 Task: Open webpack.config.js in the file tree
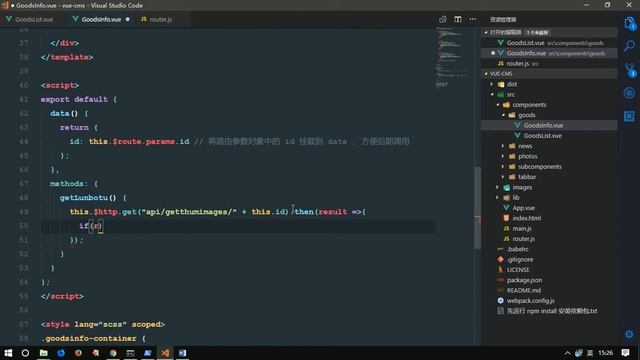[549, 300]
